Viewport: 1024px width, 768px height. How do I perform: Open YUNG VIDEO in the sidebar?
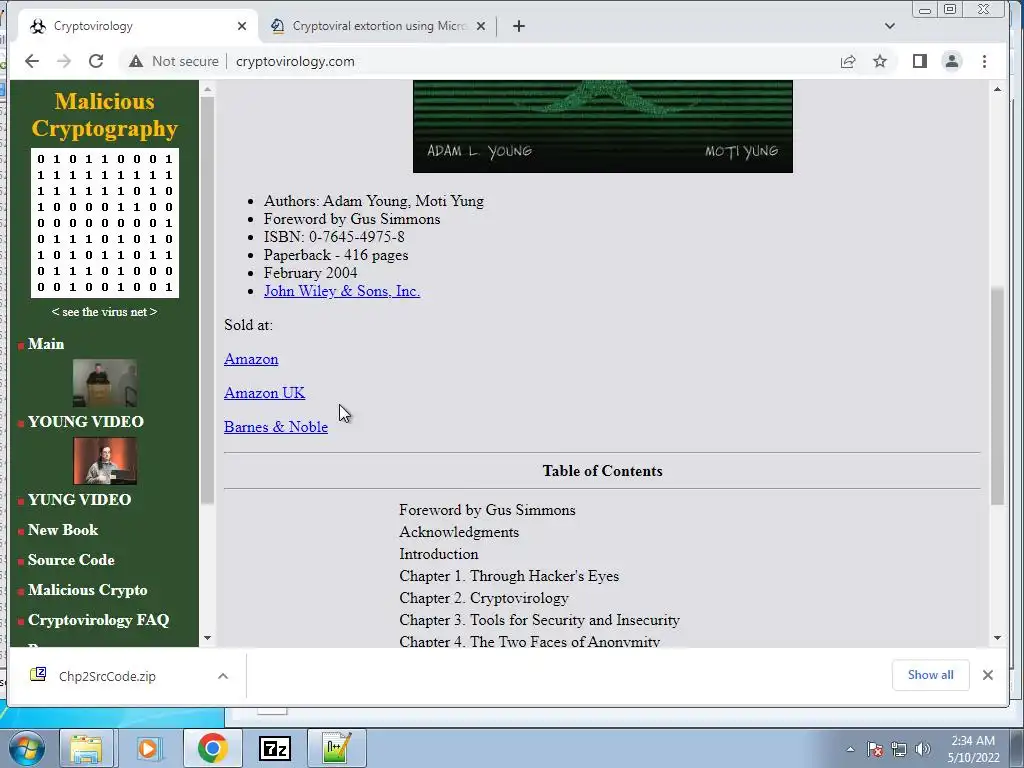[x=79, y=500]
